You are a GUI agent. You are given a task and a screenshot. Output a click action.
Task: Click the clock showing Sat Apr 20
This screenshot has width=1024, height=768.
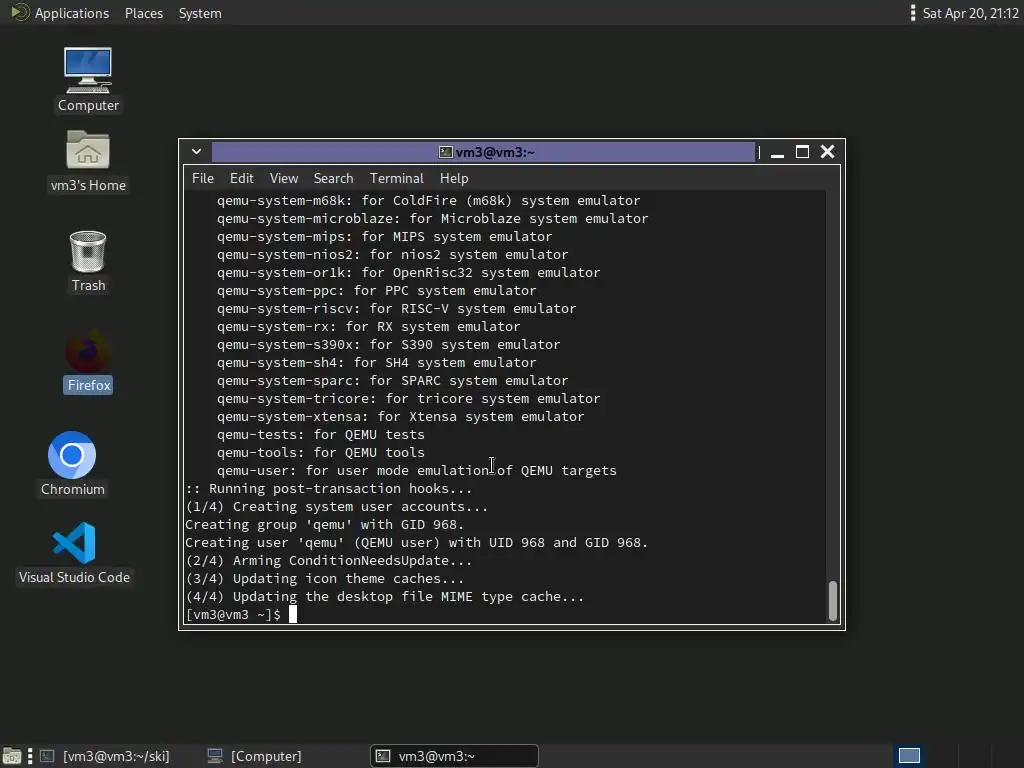(970, 13)
